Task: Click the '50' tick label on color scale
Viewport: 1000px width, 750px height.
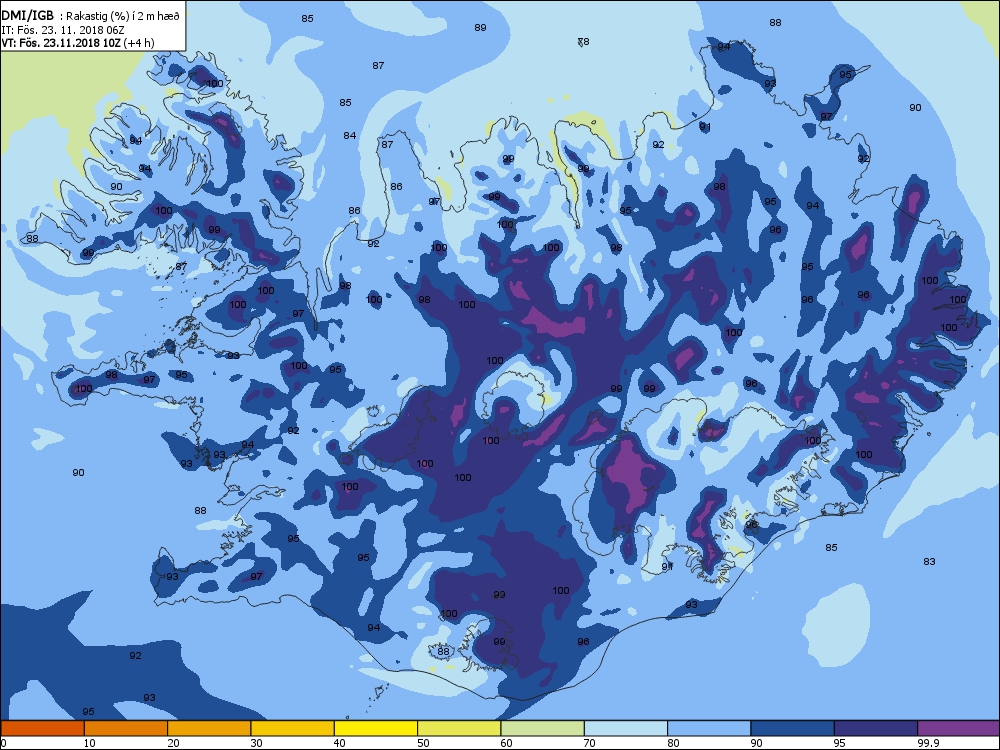Action: (423, 742)
